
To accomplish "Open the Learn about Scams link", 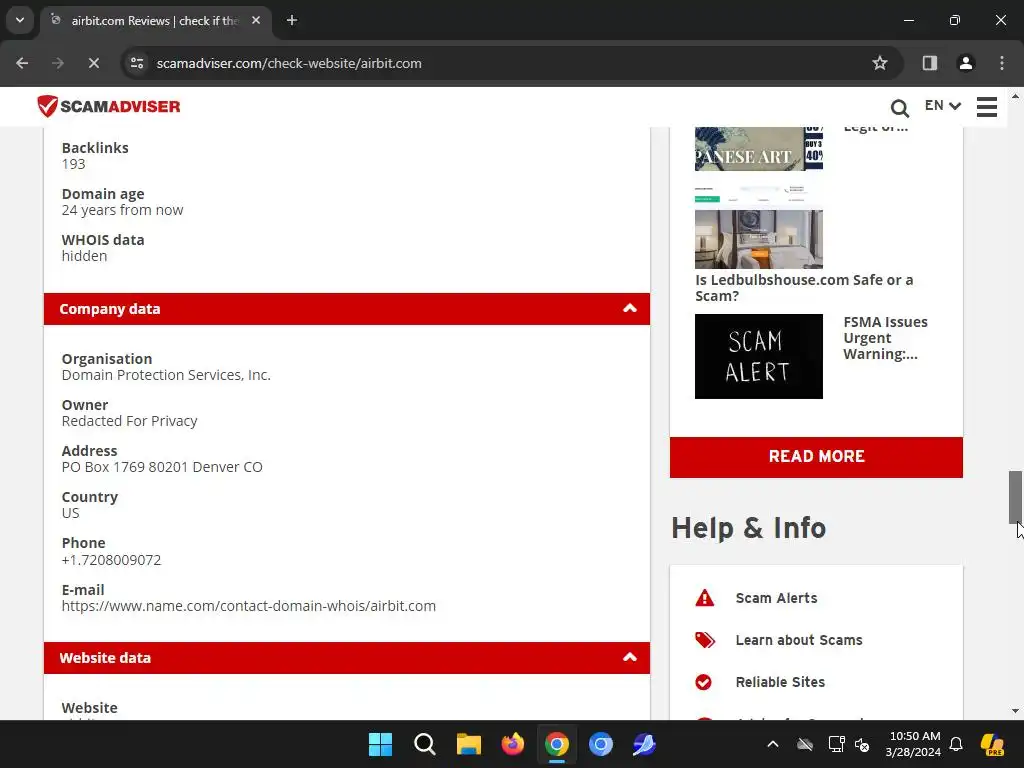I will pos(799,639).
